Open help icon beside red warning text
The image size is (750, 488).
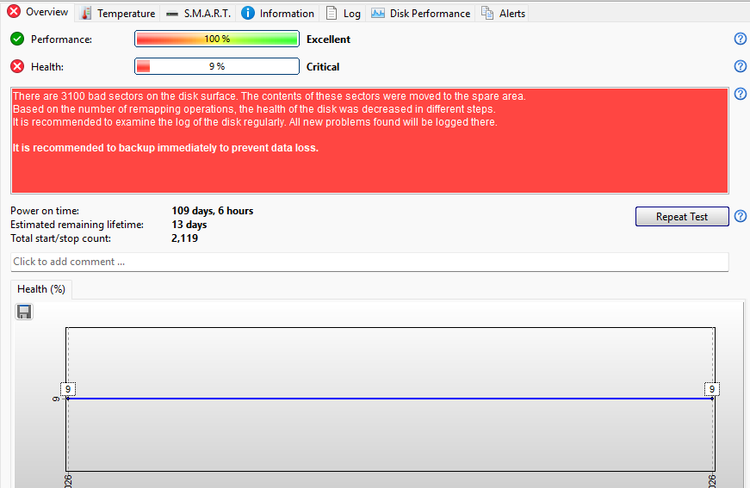point(740,94)
